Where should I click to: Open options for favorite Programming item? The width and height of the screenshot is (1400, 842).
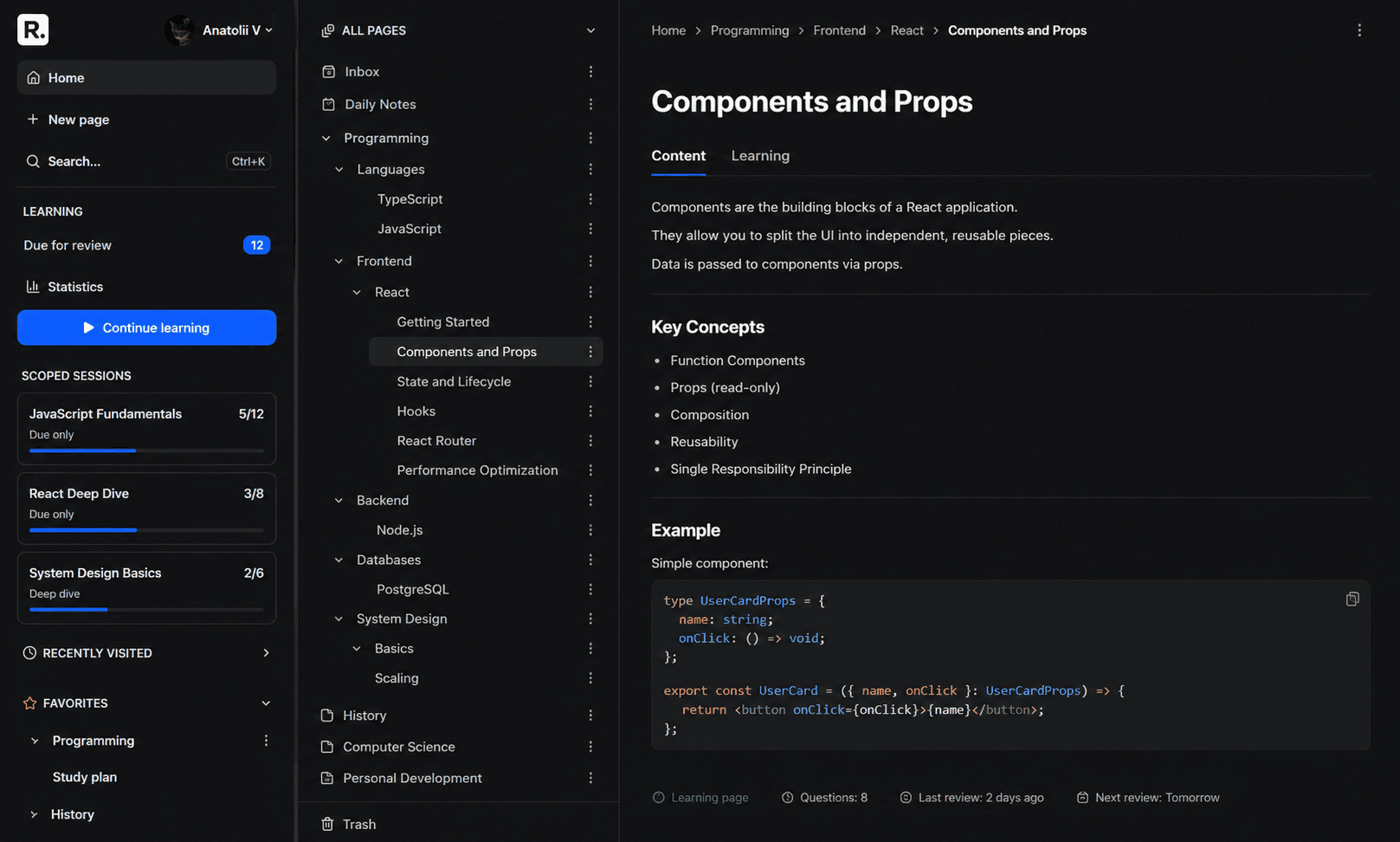click(266, 741)
